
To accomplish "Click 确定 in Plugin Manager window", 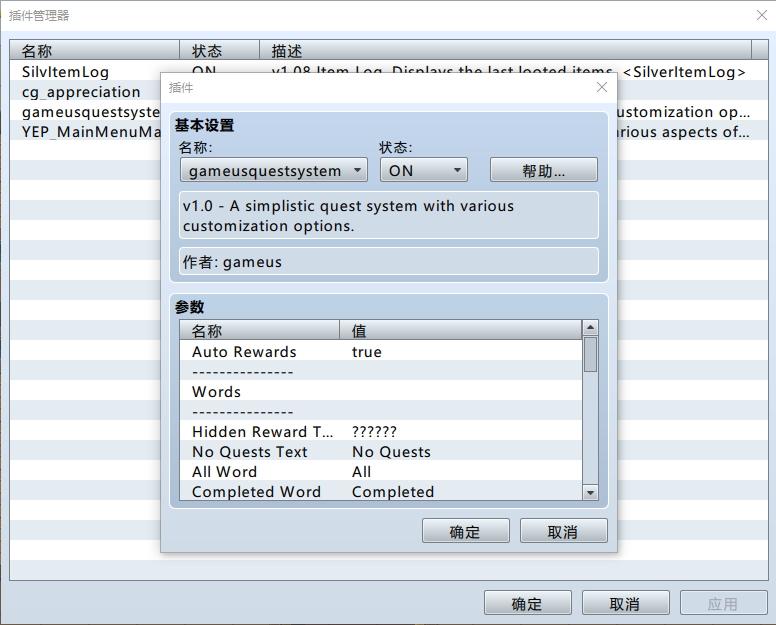I will pos(528,603).
